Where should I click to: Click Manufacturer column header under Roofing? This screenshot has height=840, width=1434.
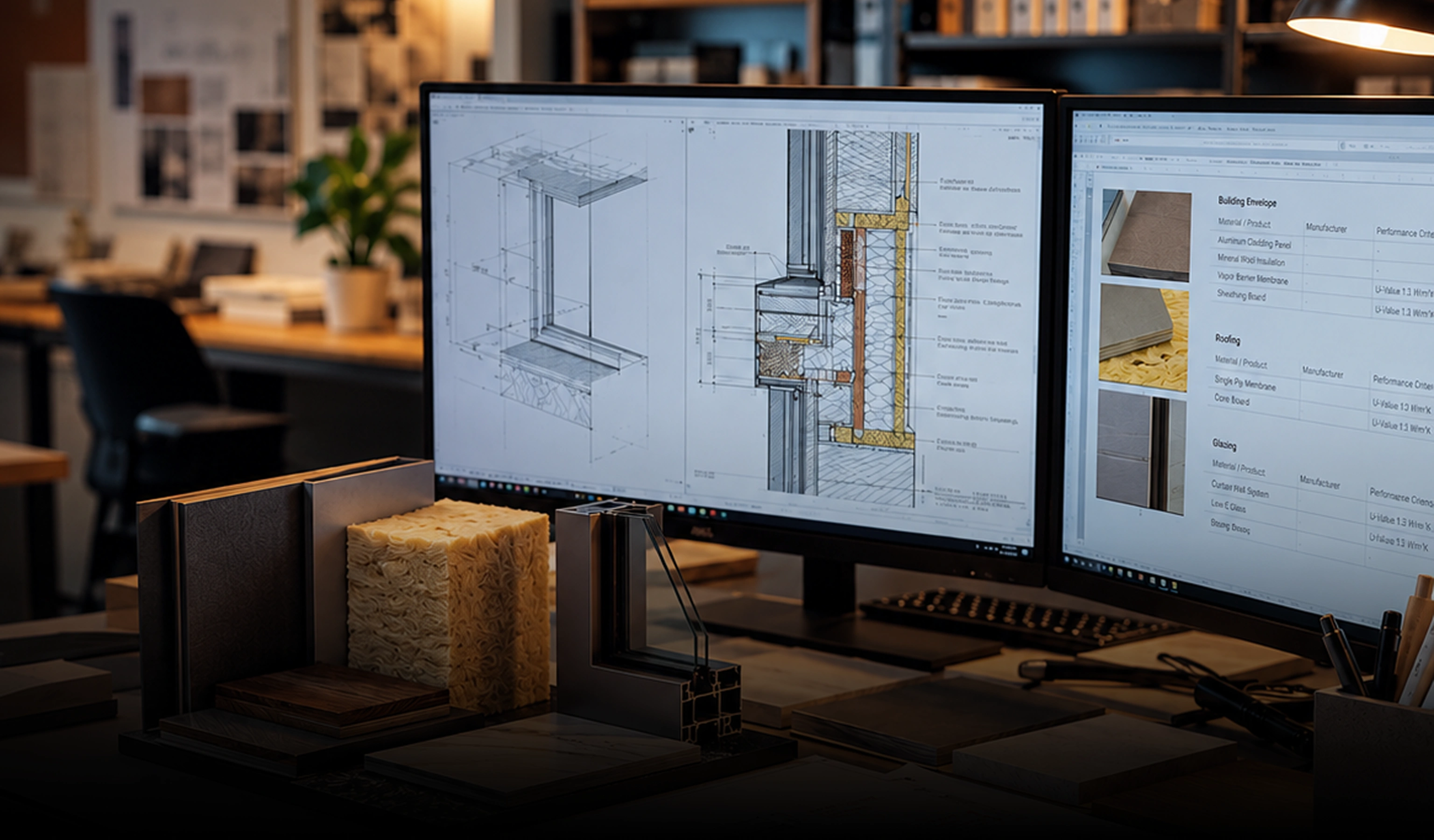tap(1323, 372)
